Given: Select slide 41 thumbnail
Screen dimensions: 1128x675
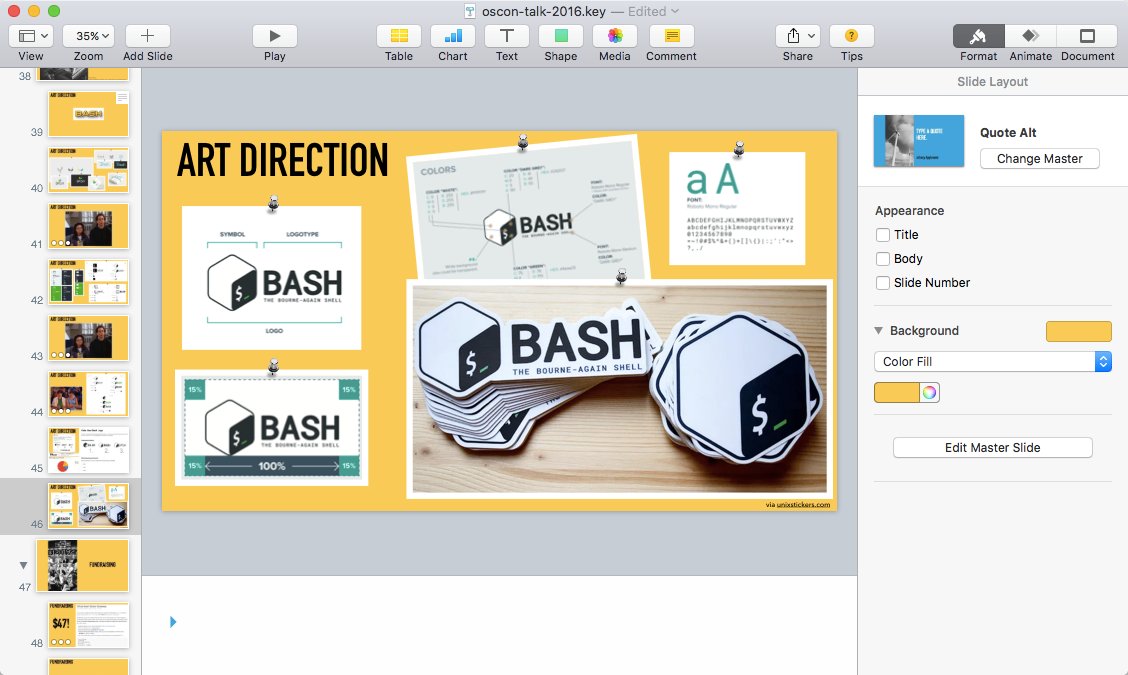Looking at the screenshot, I should pyautogui.click(x=88, y=226).
